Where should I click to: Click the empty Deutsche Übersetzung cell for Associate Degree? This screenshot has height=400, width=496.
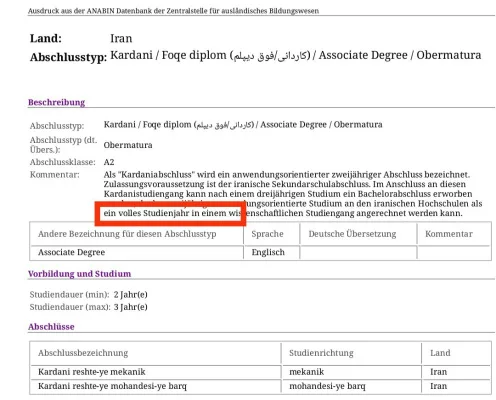click(x=358, y=252)
